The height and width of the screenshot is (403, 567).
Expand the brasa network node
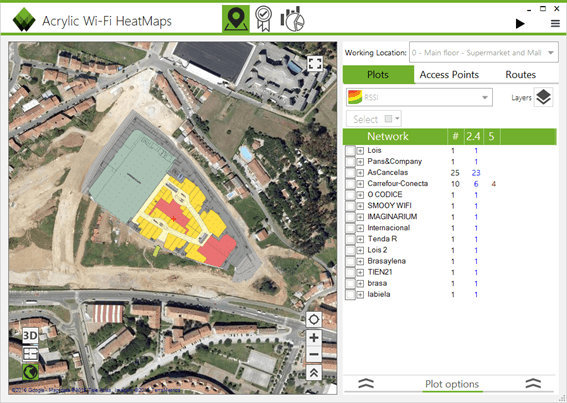click(x=360, y=284)
